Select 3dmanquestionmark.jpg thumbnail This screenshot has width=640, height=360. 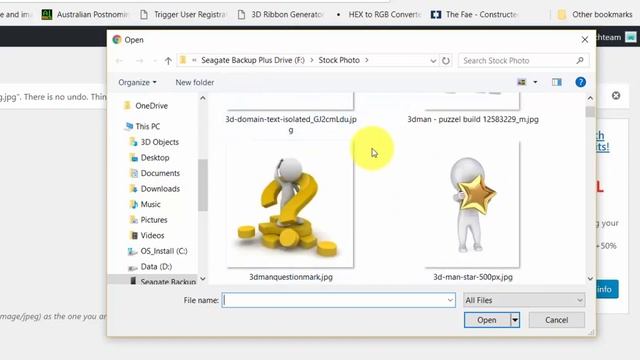pyautogui.click(x=290, y=205)
